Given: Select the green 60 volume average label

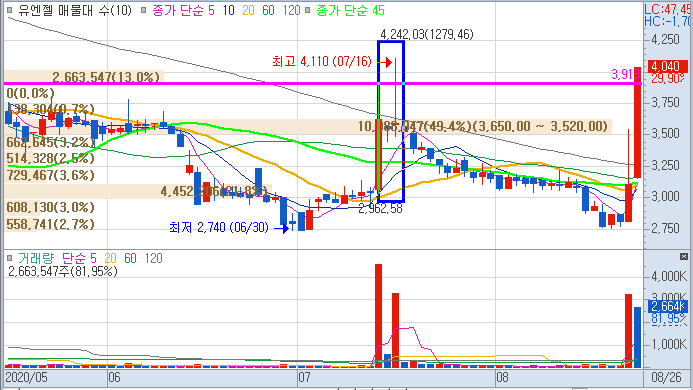Looking at the screenshot, I should pyautogui.click(x=130, y=258).
